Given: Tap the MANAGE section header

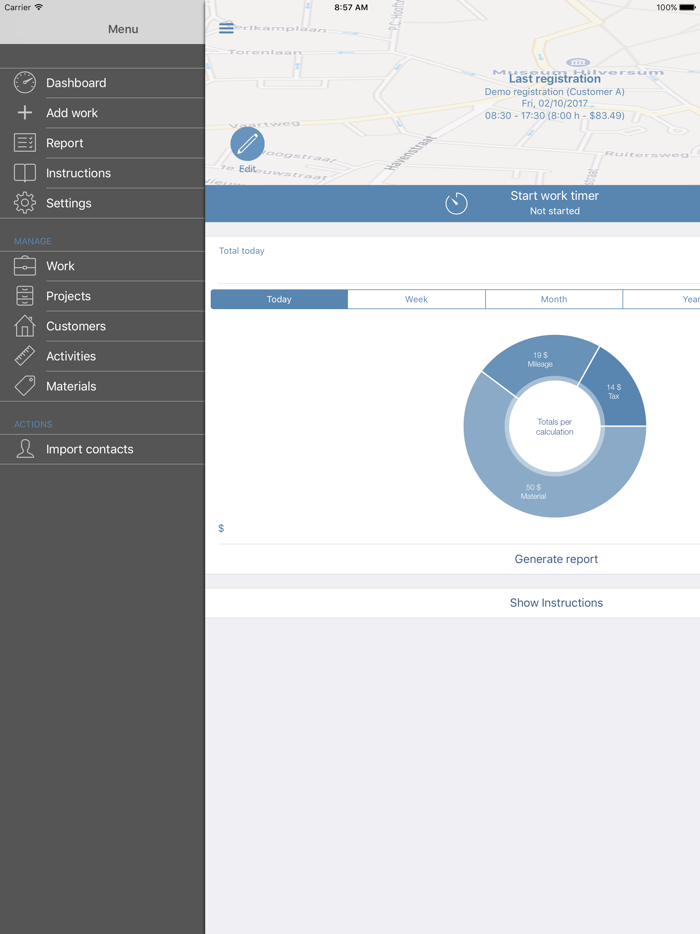Looking at the screenshot, I should [33, 241].
